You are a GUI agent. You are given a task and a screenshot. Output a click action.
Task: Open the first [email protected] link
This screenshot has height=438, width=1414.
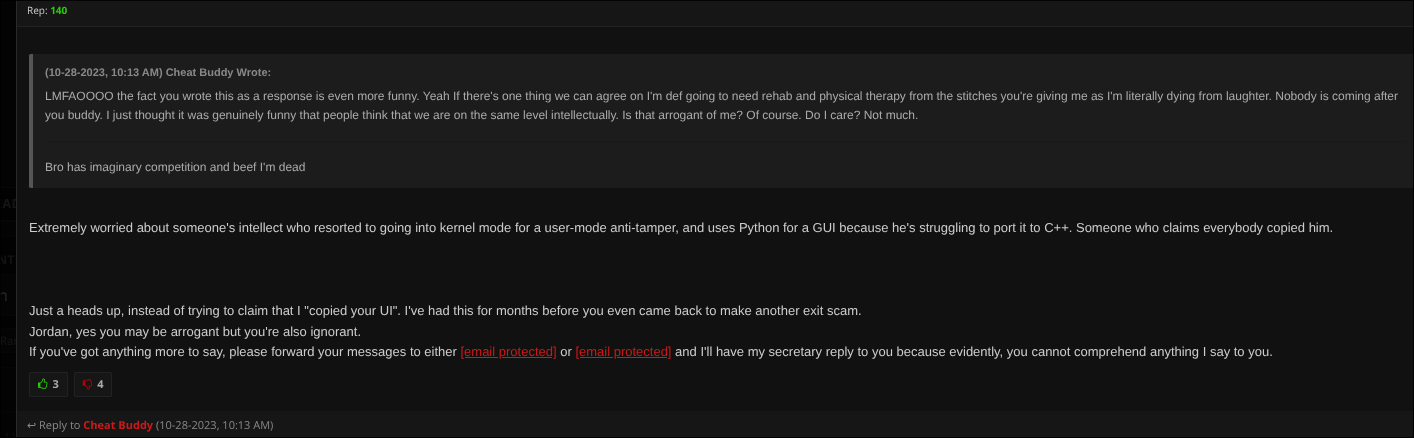[x=508, y=352]
